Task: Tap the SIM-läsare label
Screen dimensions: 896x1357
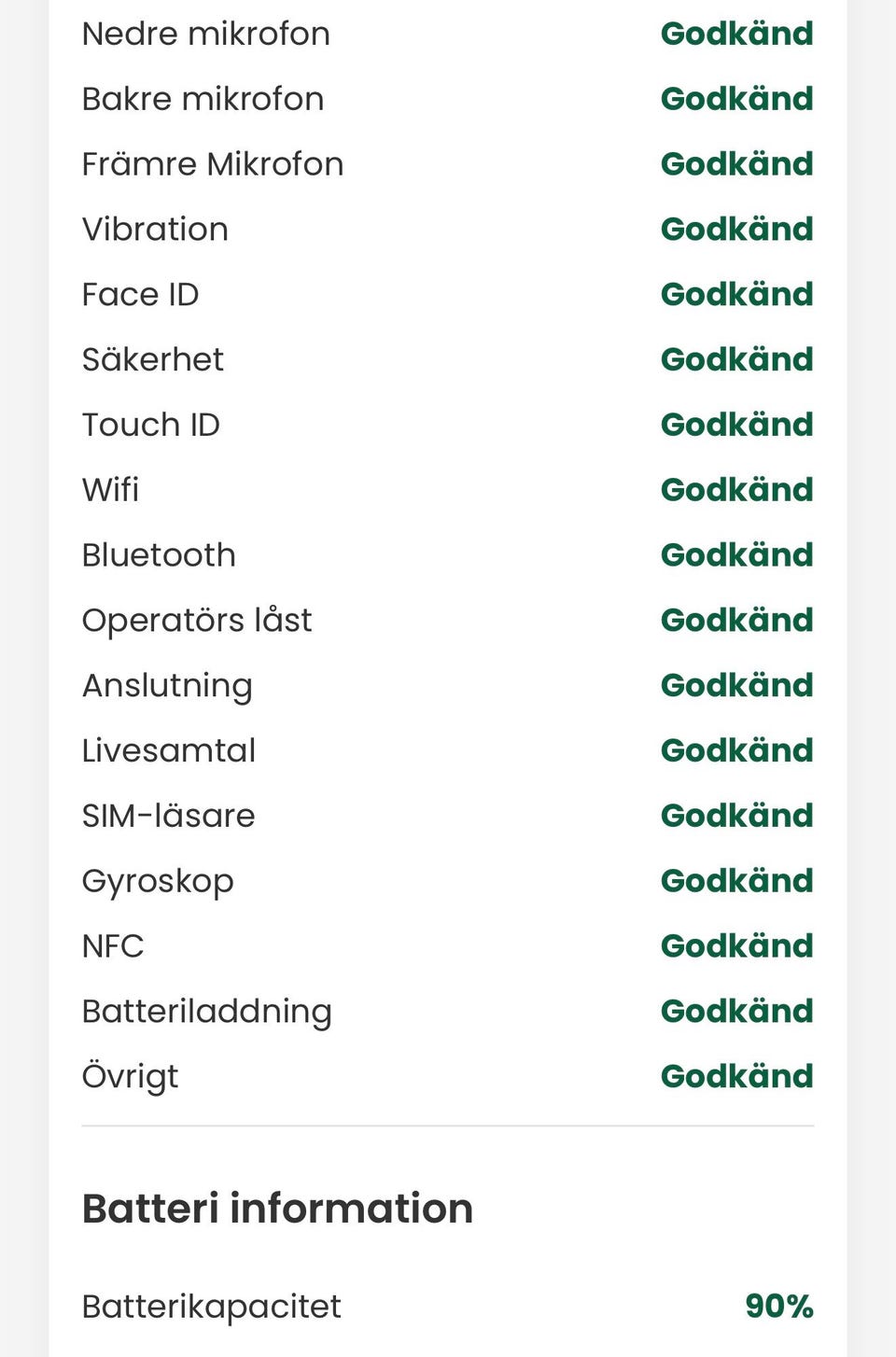Action: (x=169, y=816)
